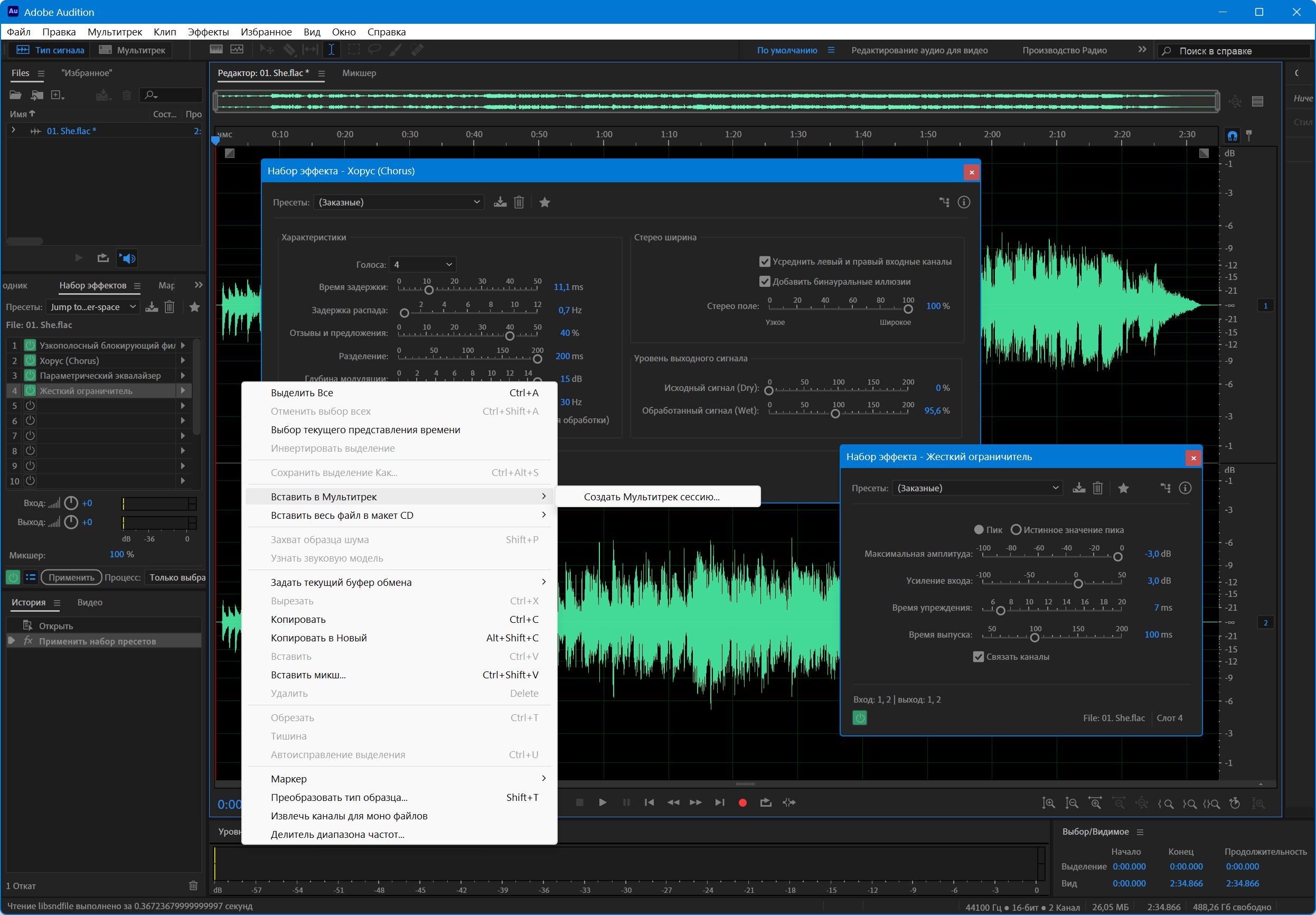The height and width of the screenshot is (915, 1316).
Task: Expand the 01. She.flac tree item
Action: (x=13, y=130)
